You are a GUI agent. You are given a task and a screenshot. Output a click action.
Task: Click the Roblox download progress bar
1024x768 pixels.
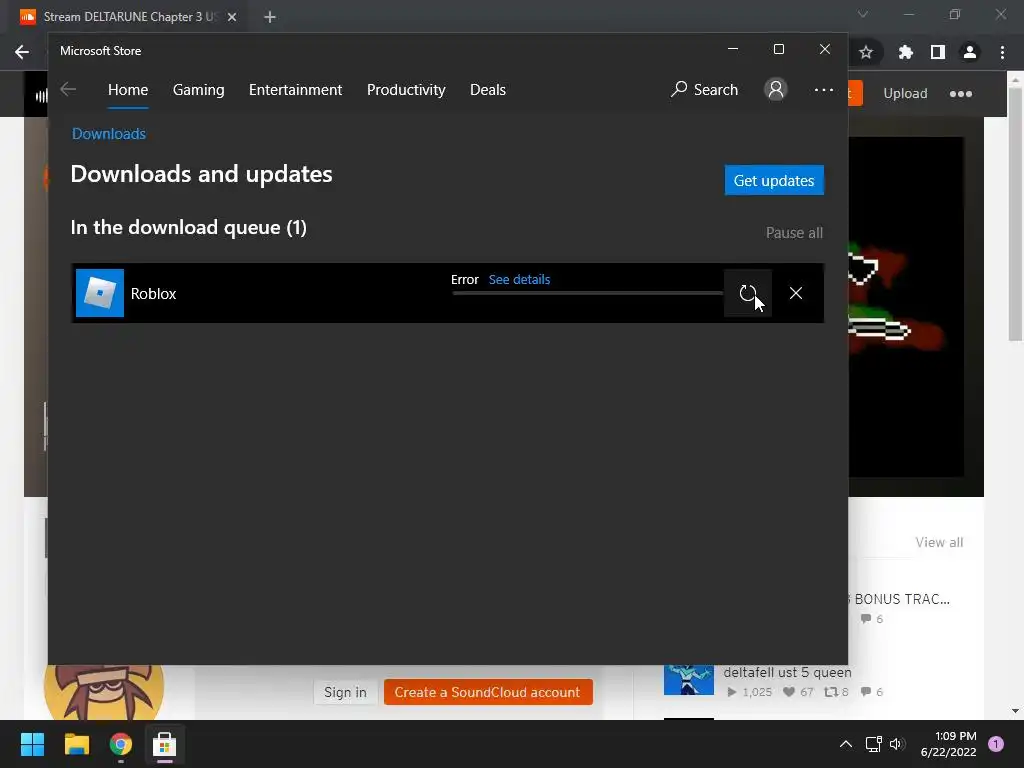pos(588,293)
